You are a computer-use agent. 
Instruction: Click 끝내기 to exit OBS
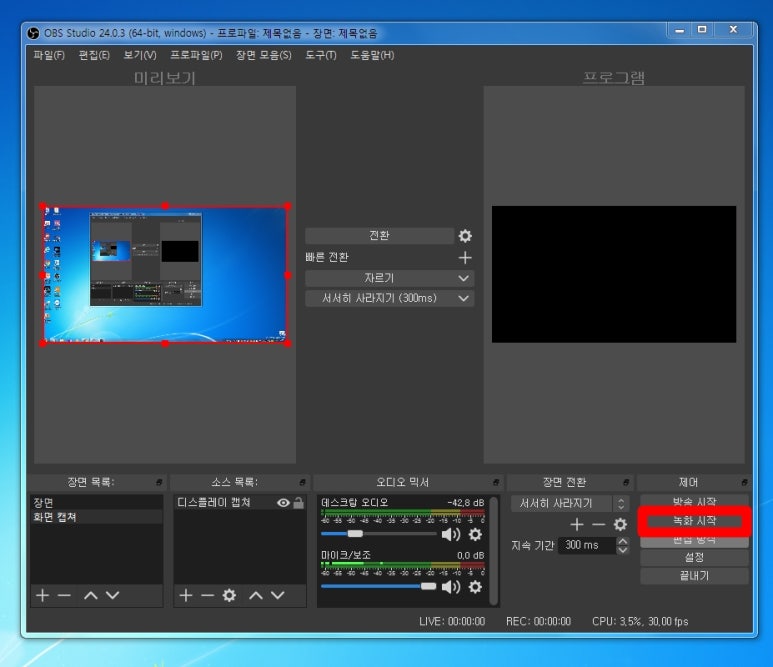click(694, 576)
